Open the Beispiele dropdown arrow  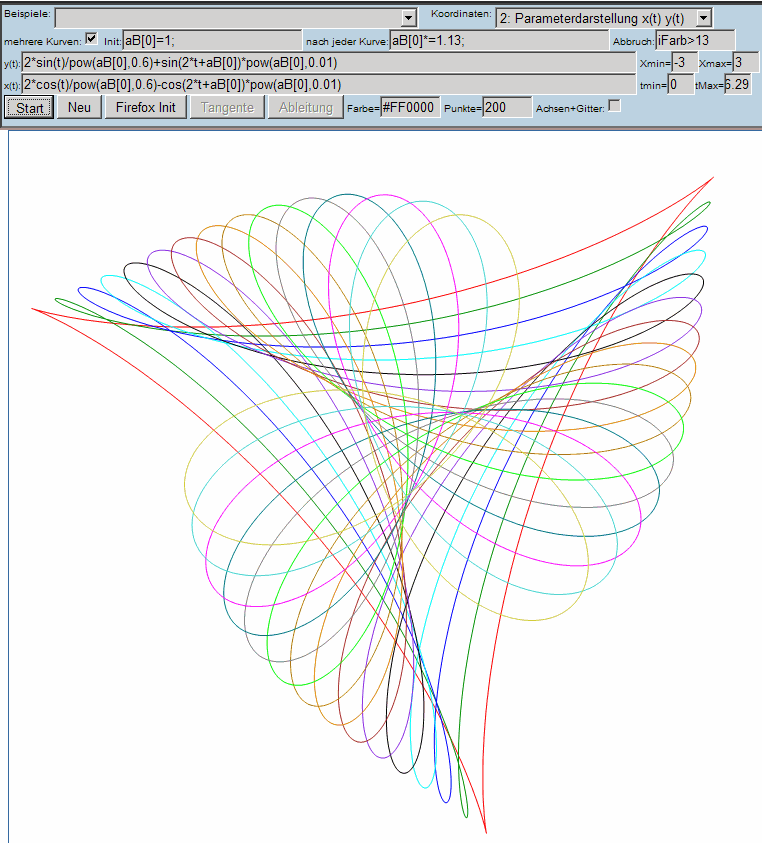409,18
